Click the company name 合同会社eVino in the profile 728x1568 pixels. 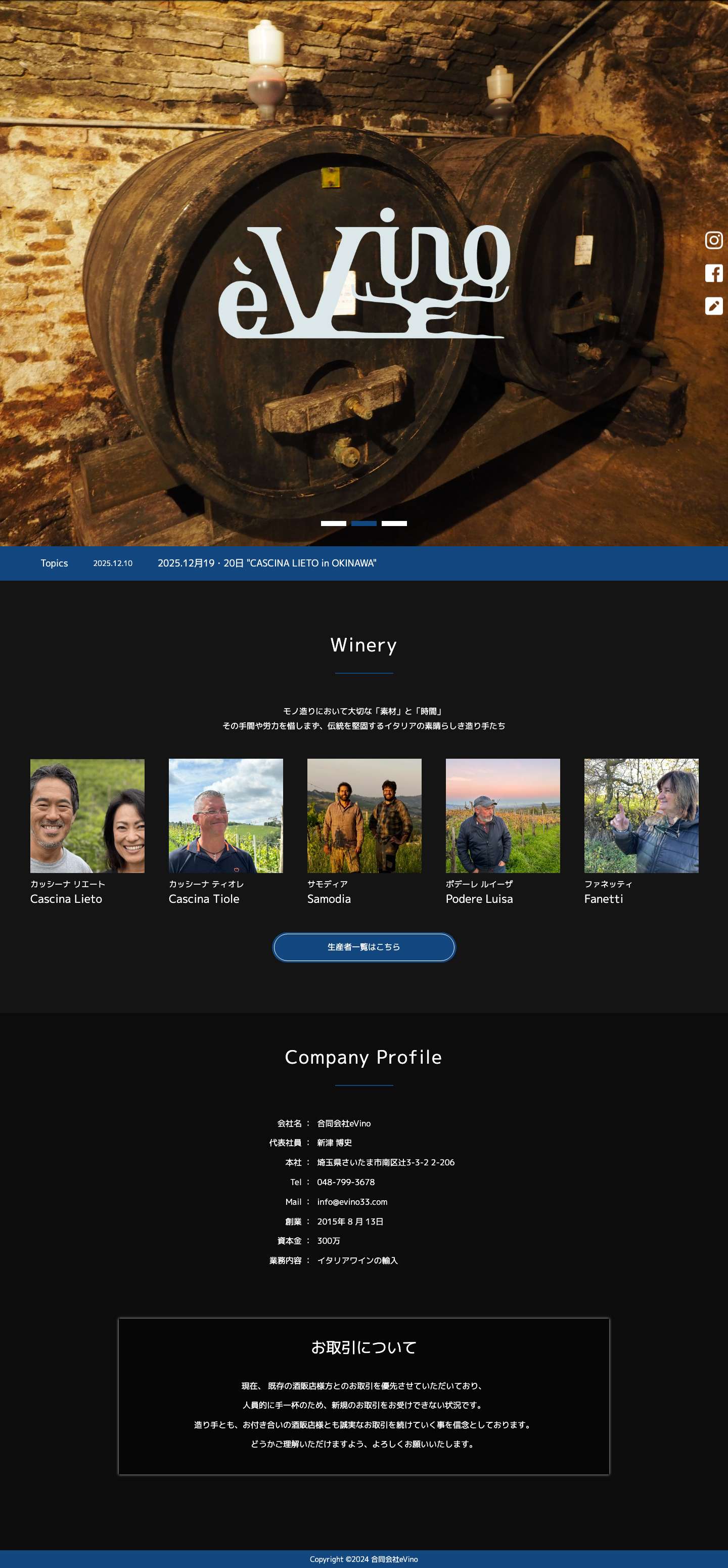pos(344,1124)
